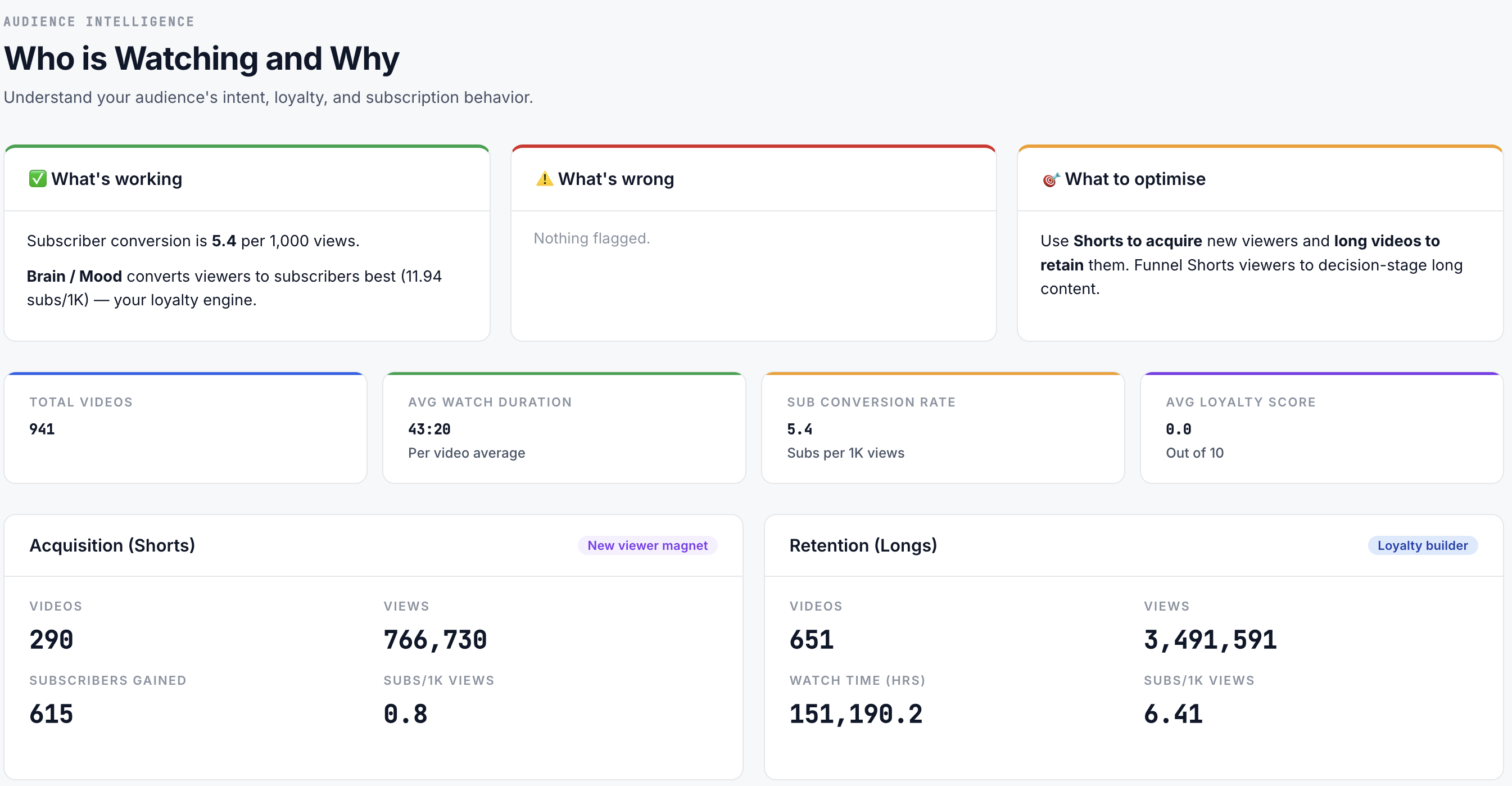
Task: Click the warning triangle icon beside What's wrong
Action: tap(544, 178)
